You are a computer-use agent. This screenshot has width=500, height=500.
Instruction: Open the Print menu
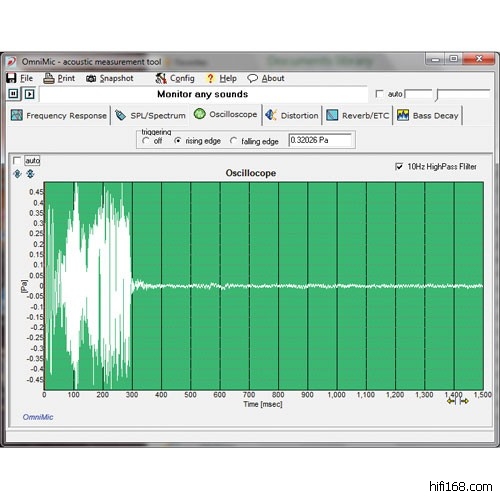66,78
